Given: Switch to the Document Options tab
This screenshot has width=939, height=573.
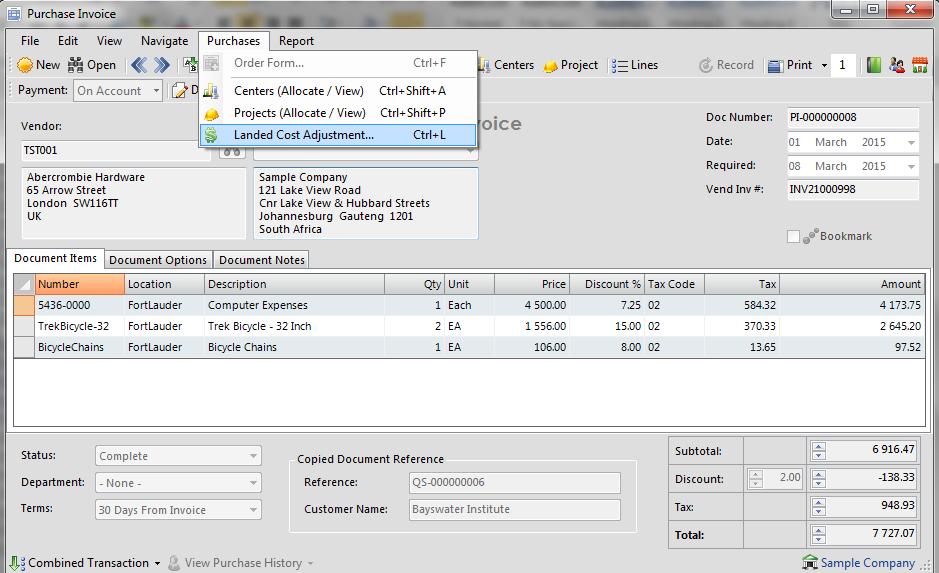Looking at the screenshot, I should (158, 260).
